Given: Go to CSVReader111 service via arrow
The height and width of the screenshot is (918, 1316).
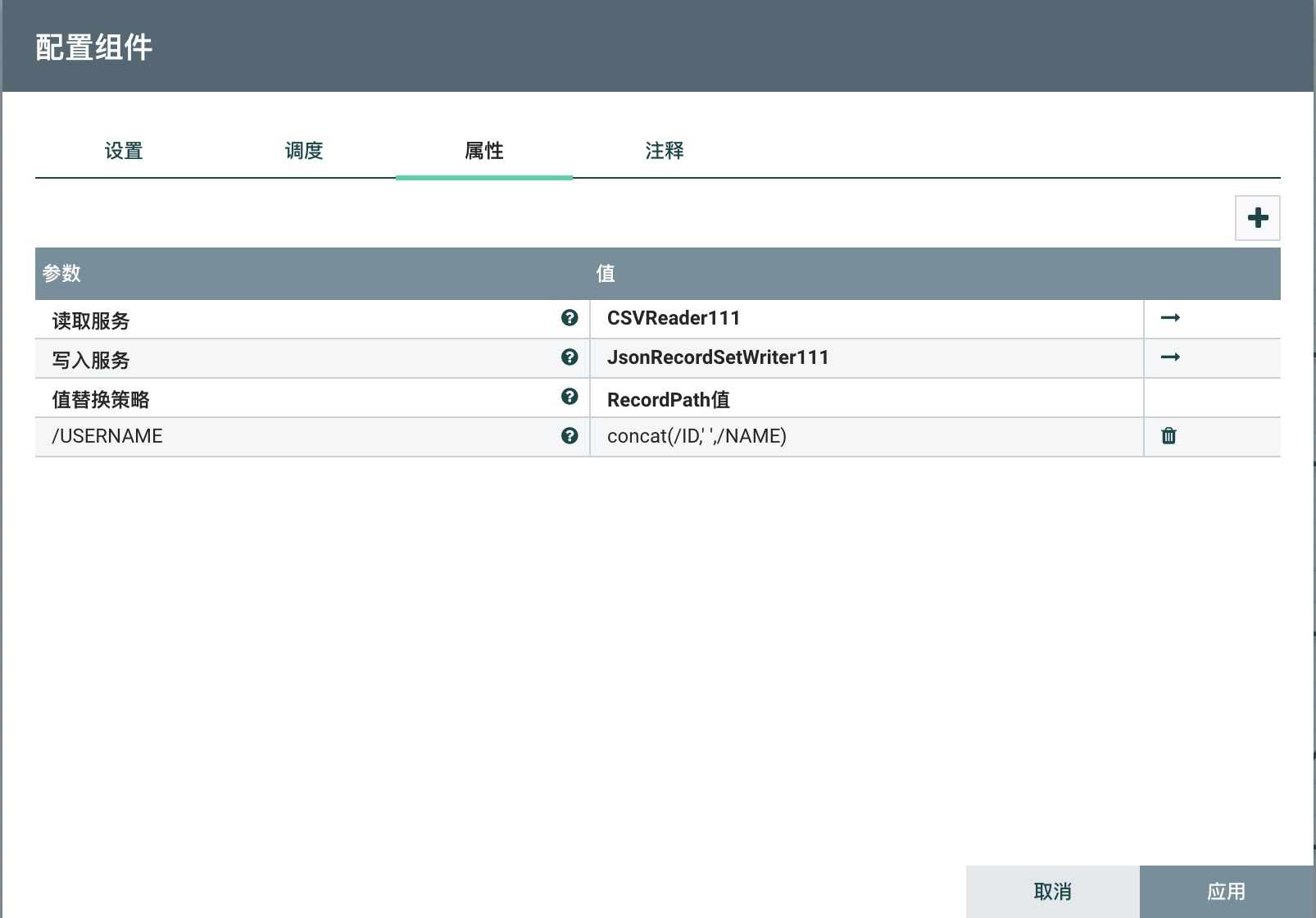Looking at the screenshot, I should click(x=1170, y=318).
